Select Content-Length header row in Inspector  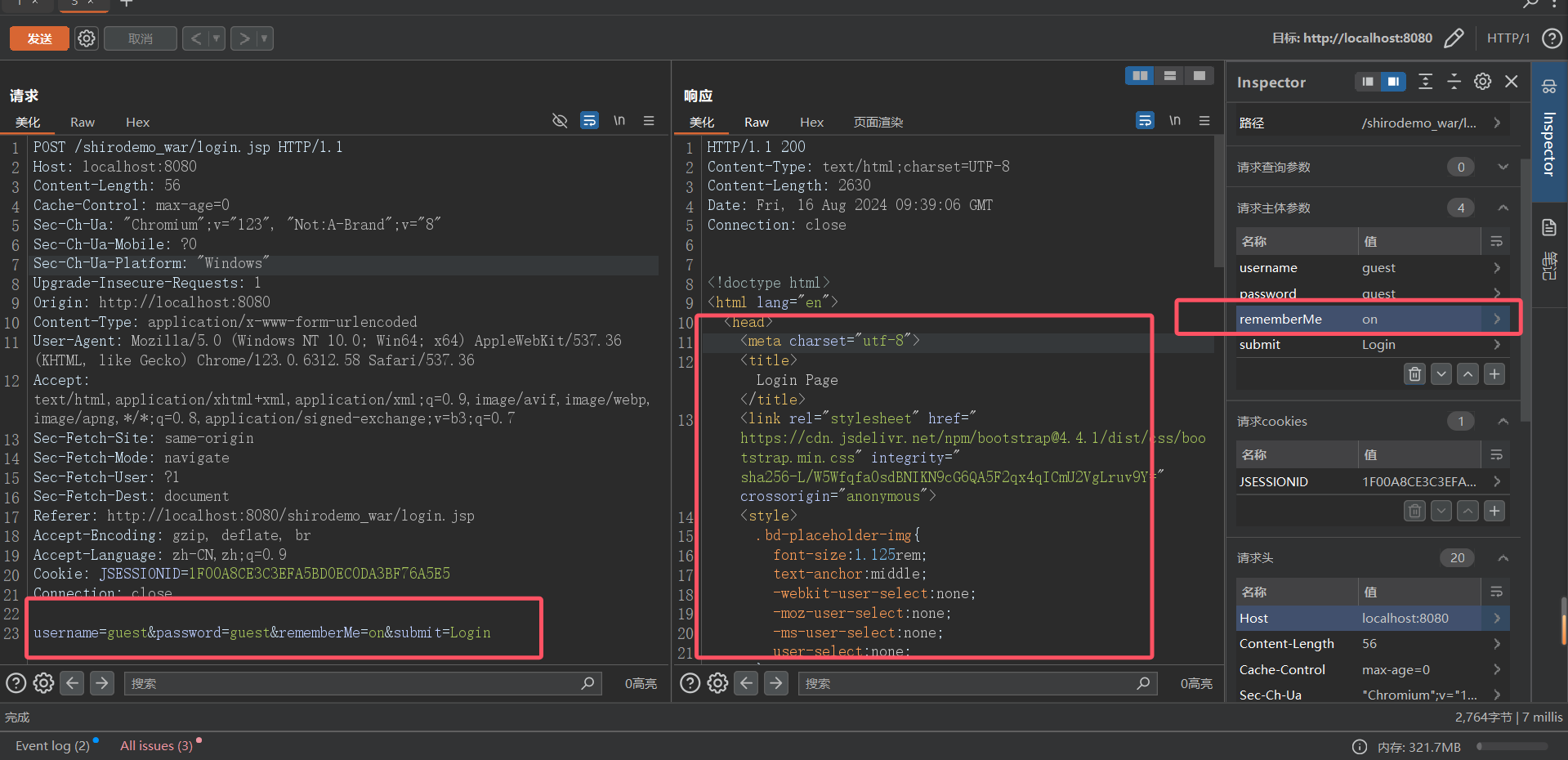click(1373, 644)
